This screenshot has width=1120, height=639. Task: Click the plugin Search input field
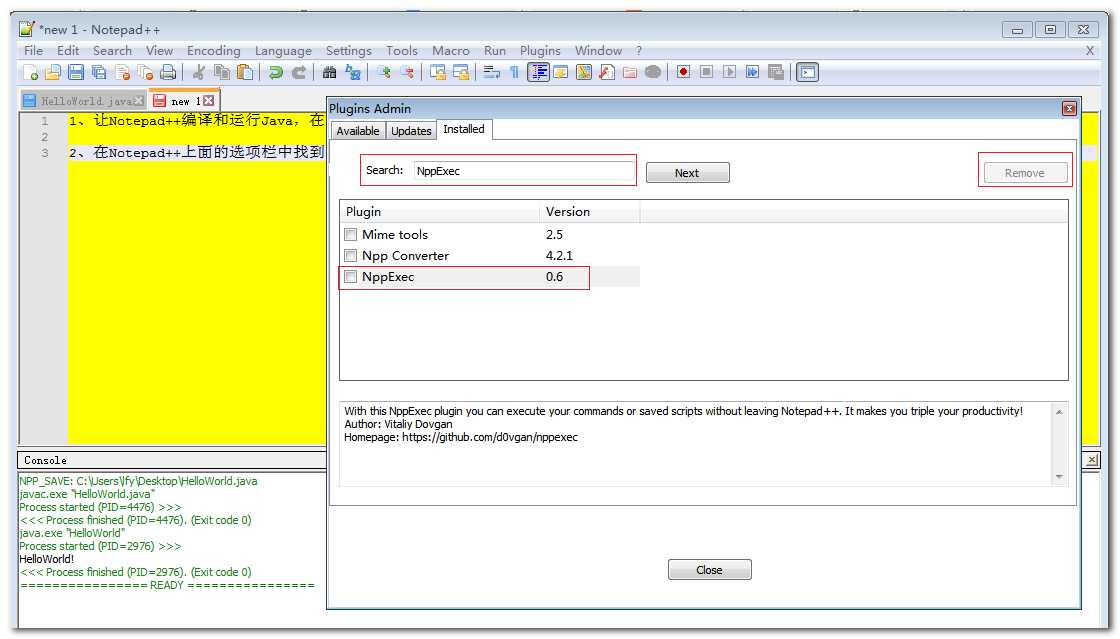[524, 171]
